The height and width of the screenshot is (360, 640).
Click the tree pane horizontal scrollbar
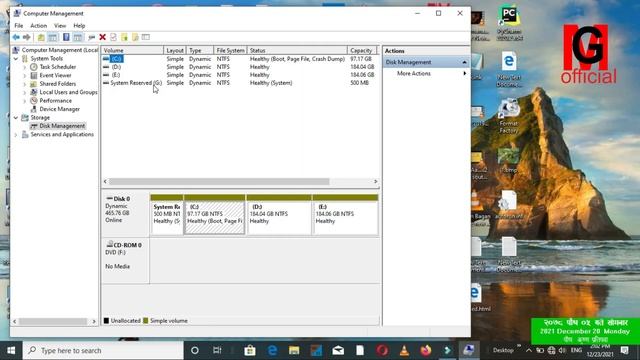[53, 321]
